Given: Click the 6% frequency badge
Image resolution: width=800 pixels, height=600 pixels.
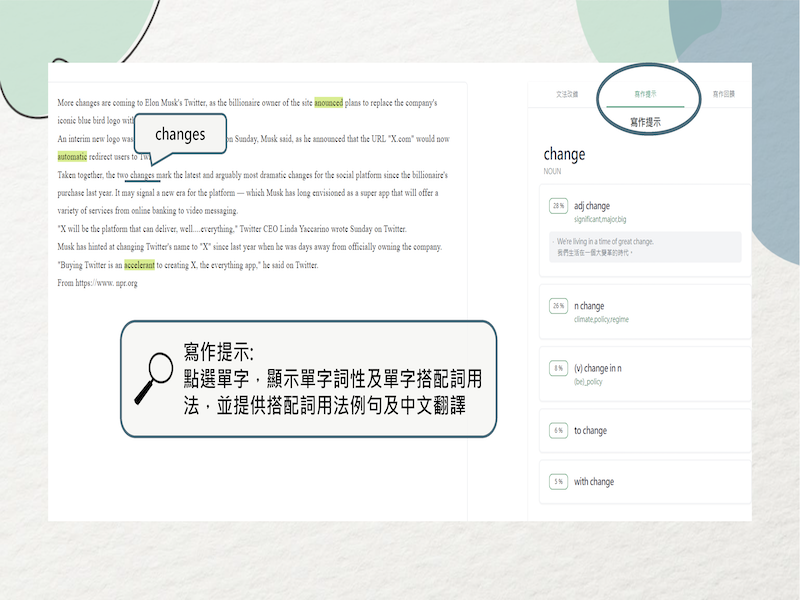Looking at the screenshot, I should click(557, 431).
